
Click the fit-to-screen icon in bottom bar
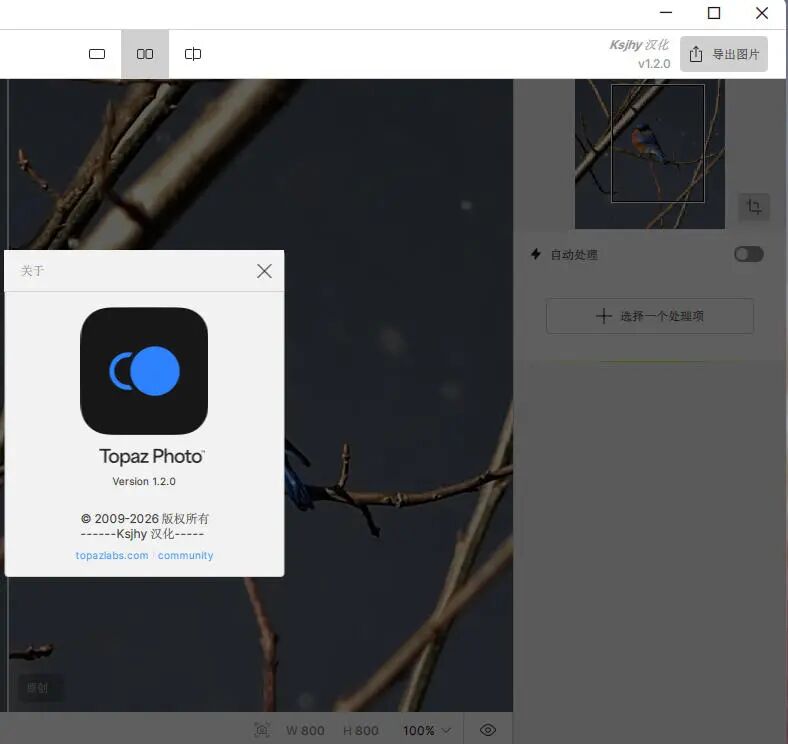tap(262, 730)
